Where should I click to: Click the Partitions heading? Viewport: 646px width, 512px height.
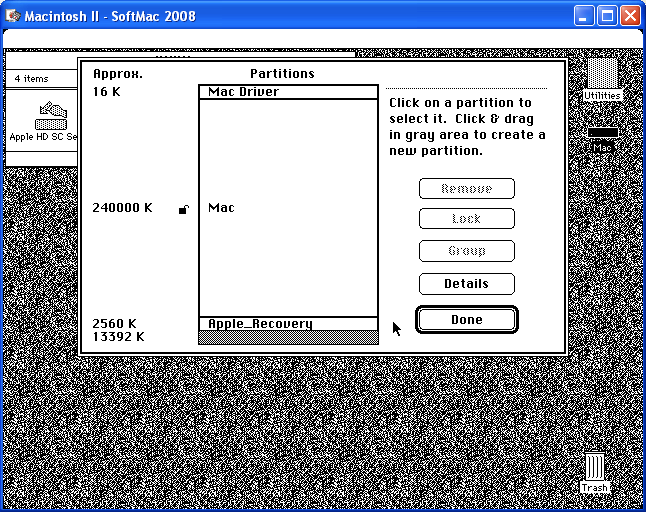click(282, 73)
